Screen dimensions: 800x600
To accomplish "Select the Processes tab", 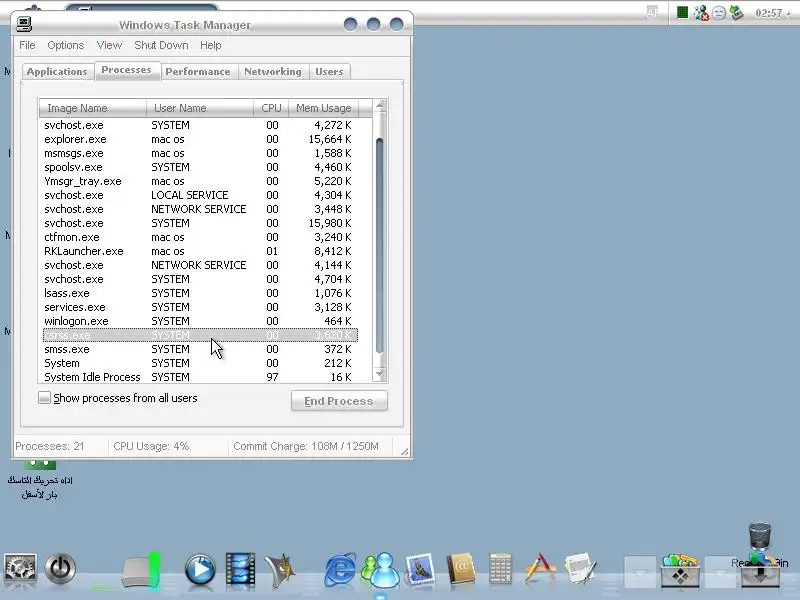I will click(x=127, y=70).
